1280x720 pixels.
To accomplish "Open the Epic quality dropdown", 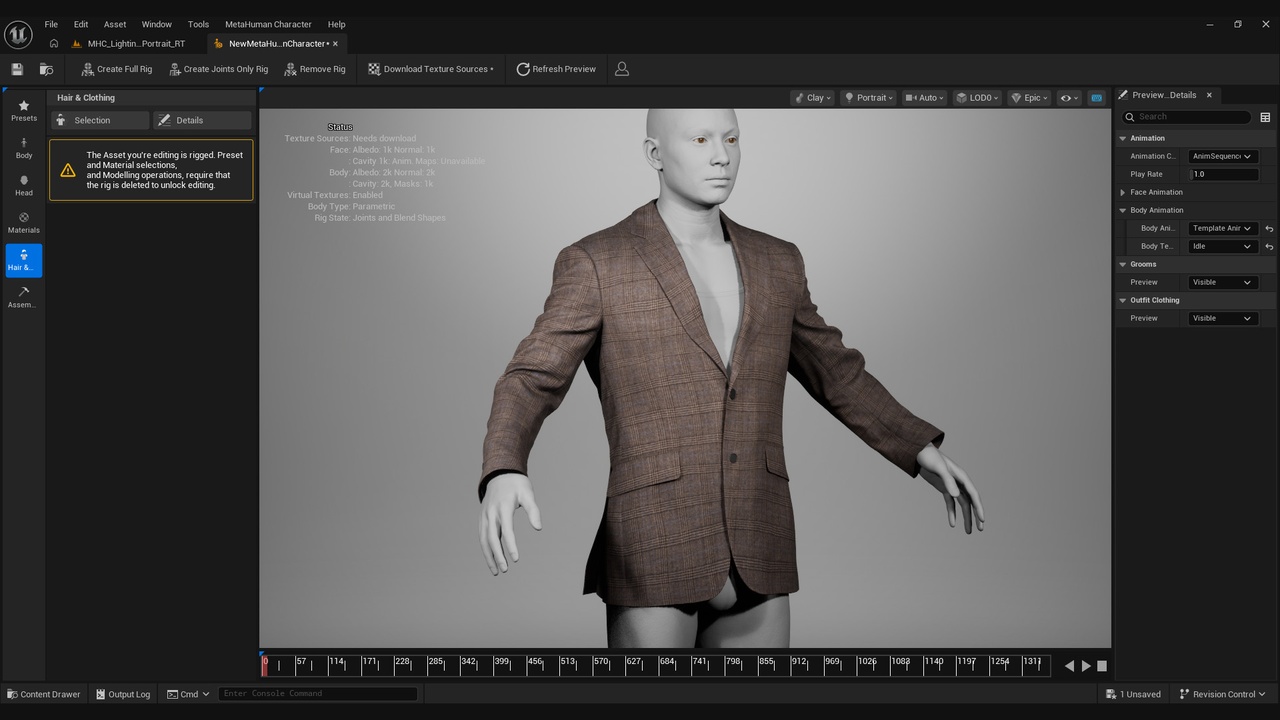I will point(1029,98).
